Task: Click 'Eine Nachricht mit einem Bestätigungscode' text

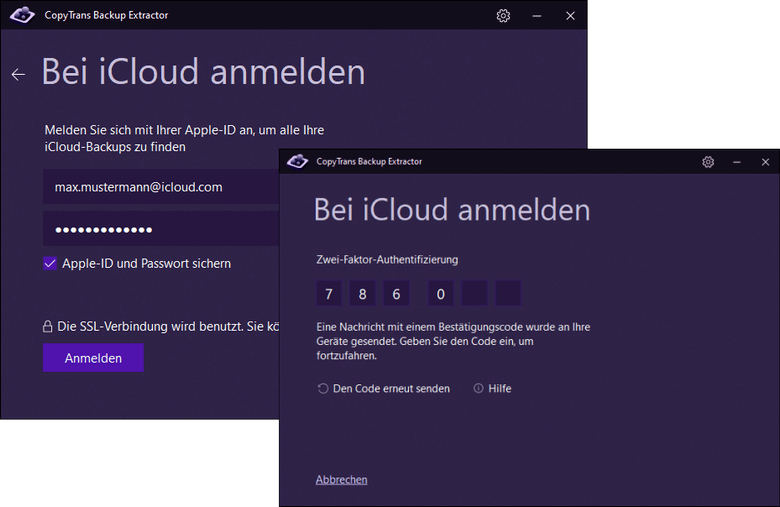Action: pyautogui.click(x=453, y=341)
